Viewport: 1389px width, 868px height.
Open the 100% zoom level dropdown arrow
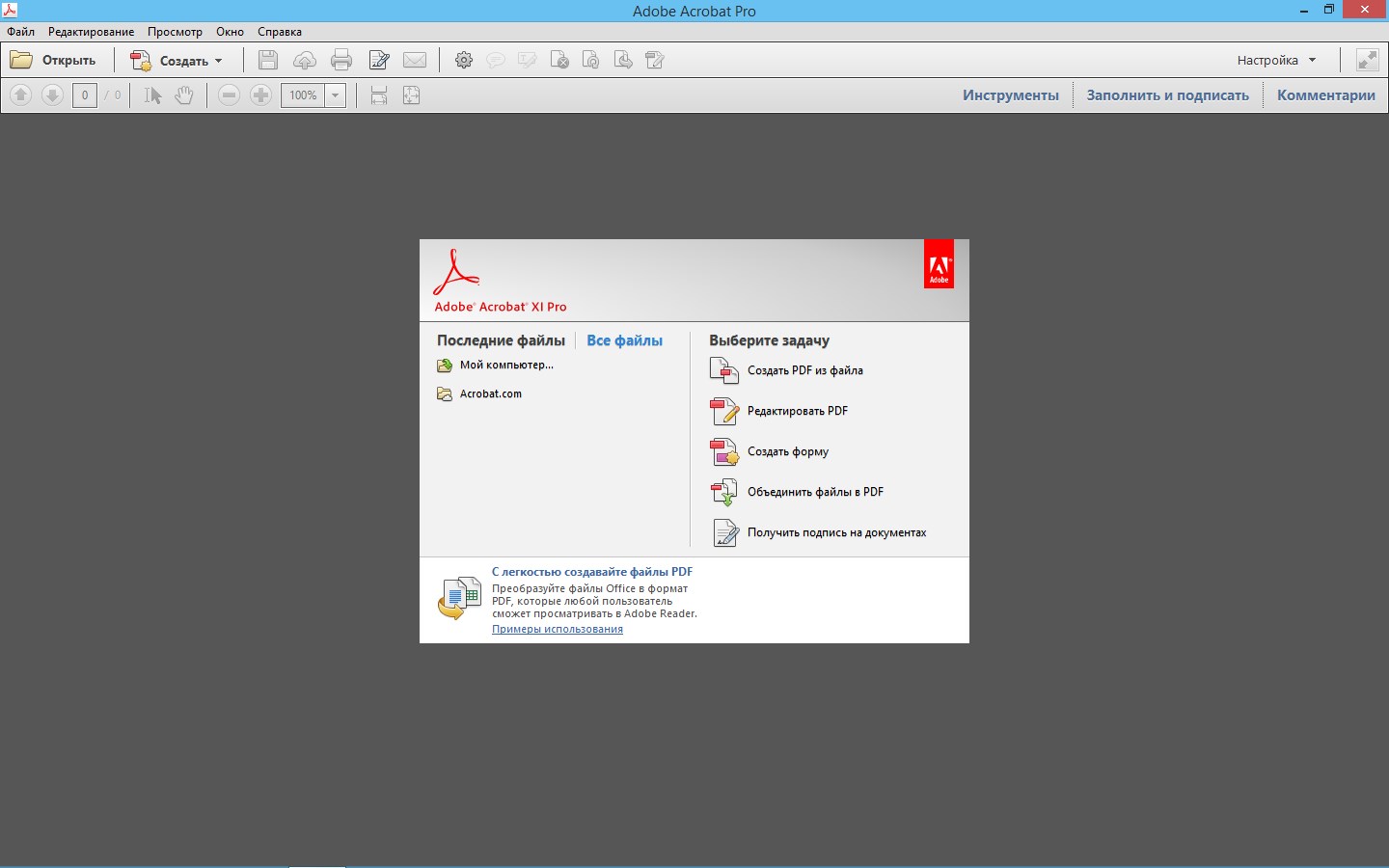pos(336,95)
